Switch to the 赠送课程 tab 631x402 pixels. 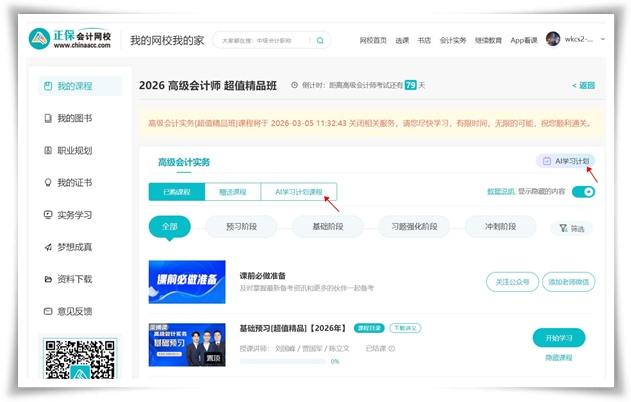pos(233,192)
